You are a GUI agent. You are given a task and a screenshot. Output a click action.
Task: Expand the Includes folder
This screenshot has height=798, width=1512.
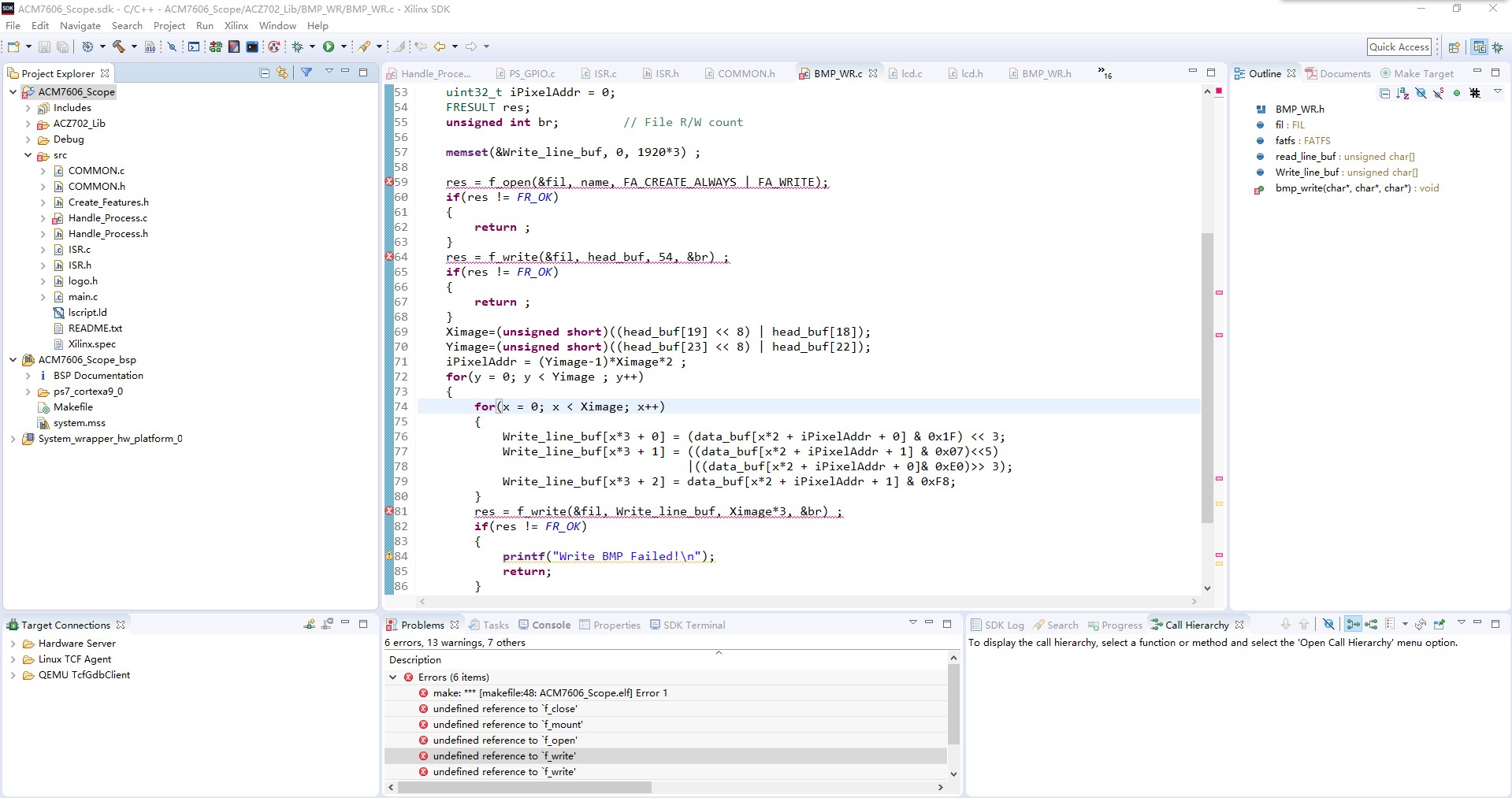[x=28, y=108]
